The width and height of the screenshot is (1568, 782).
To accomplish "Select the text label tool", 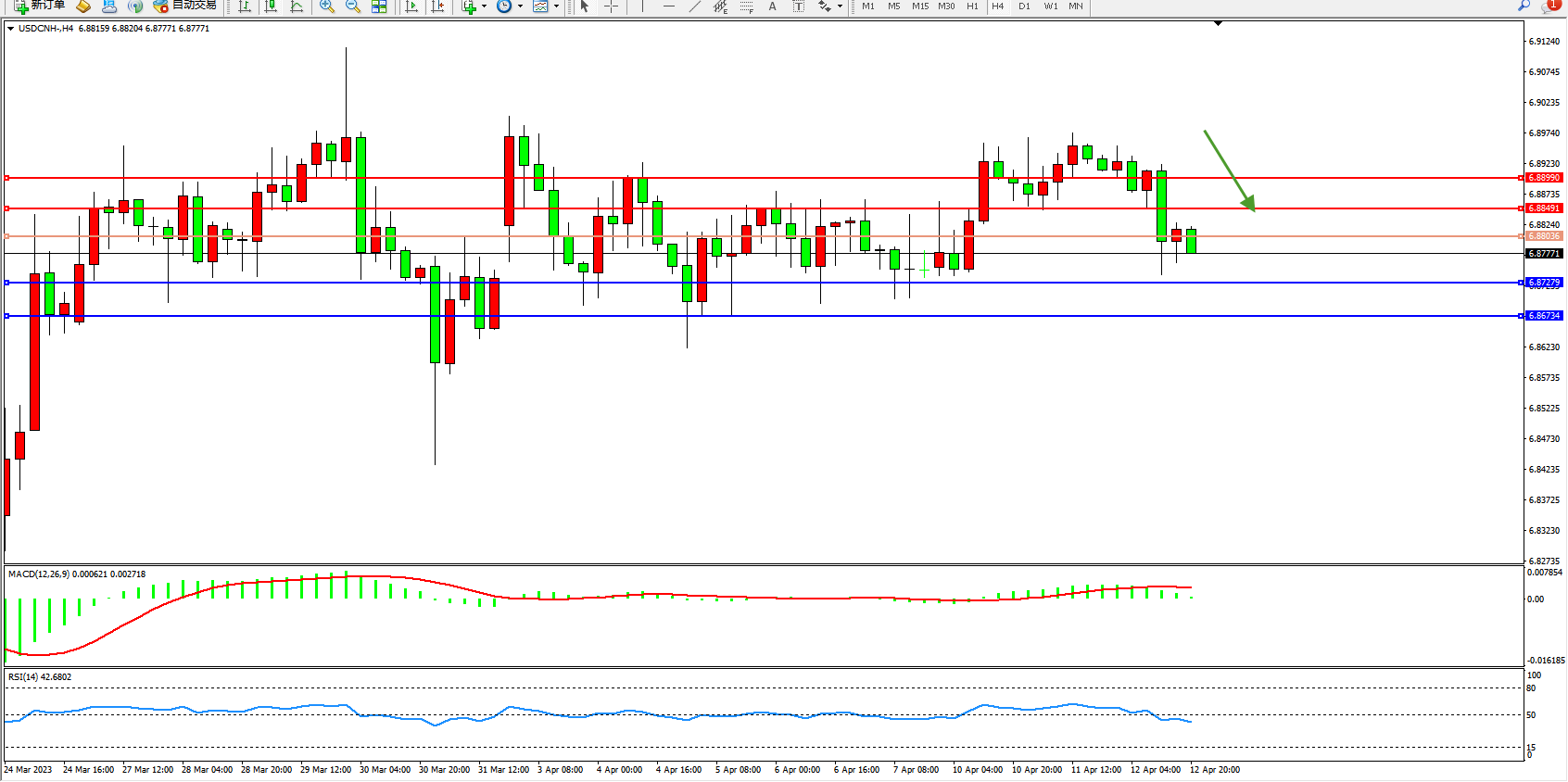I will 773,6.
